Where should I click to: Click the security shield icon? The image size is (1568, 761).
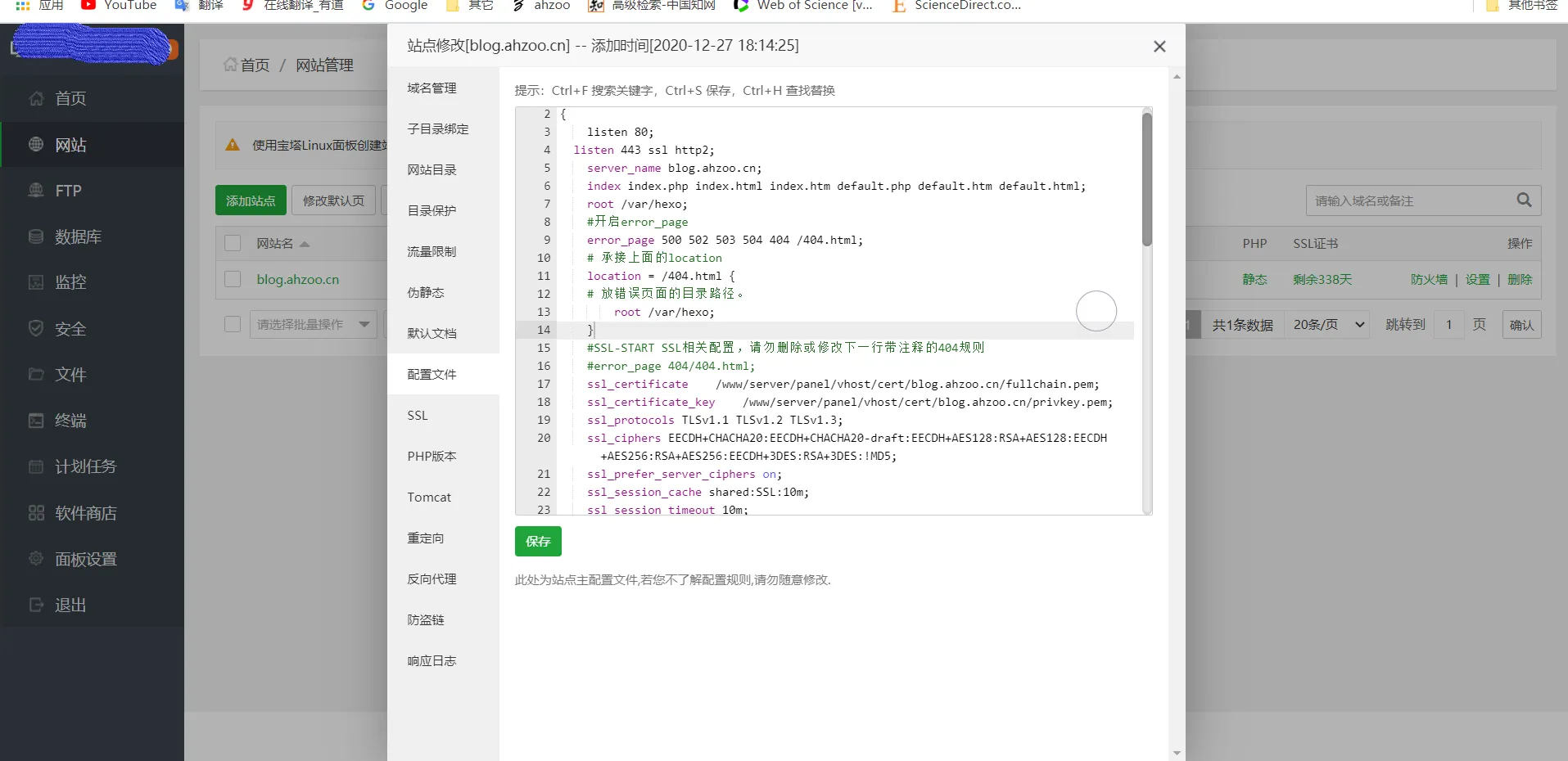(x=36, y=328)
